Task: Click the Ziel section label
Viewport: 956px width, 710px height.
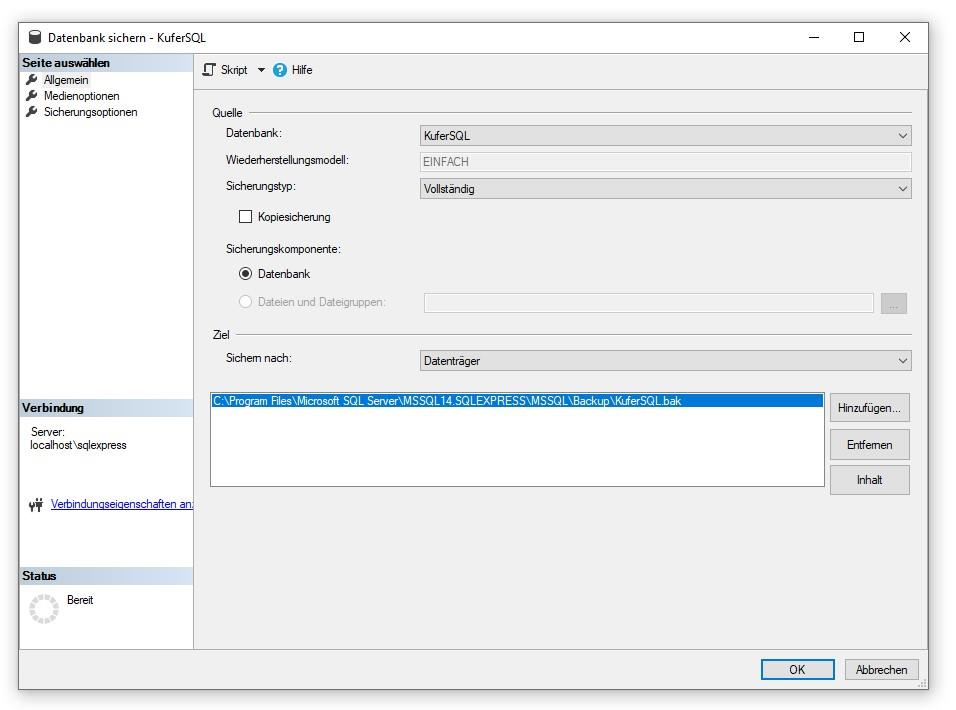Action: coord(221,335)
